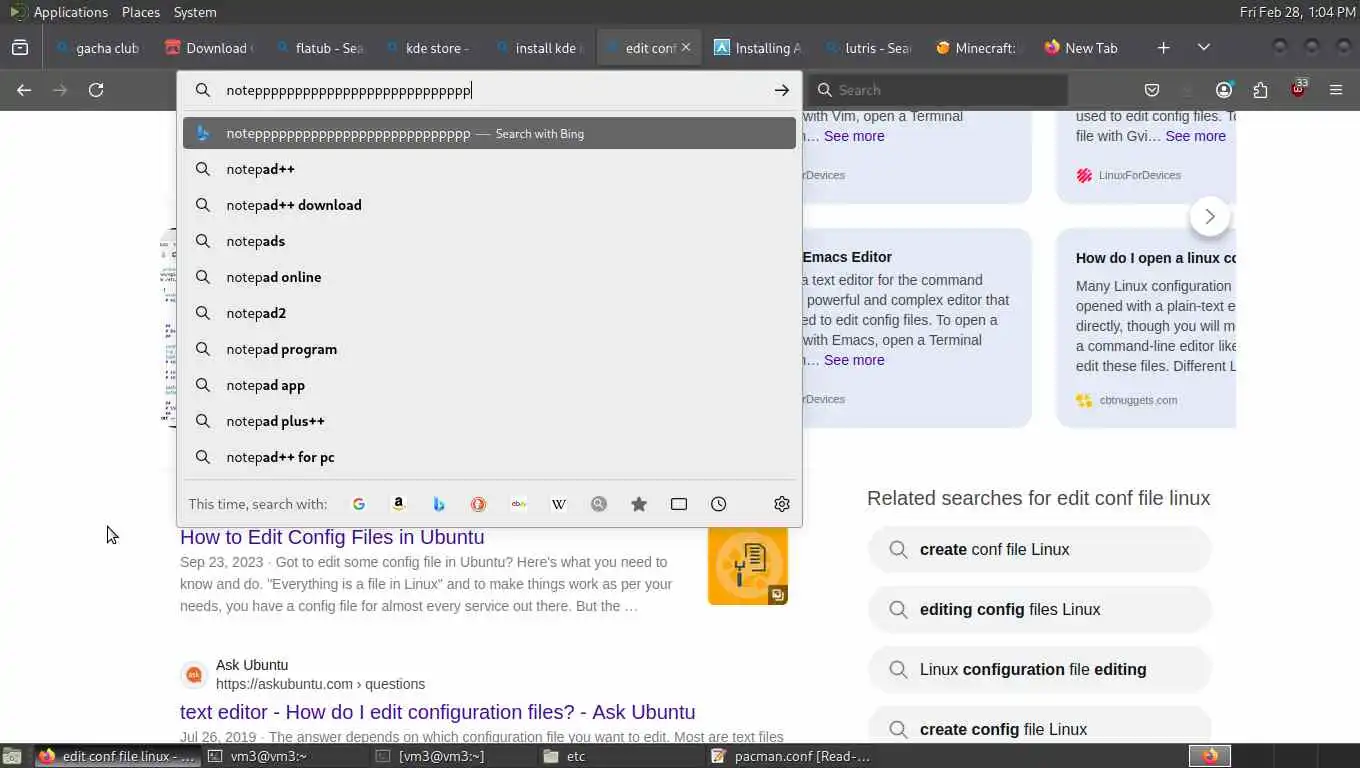Click the go arrow in address bar

(x=782, y=90)
